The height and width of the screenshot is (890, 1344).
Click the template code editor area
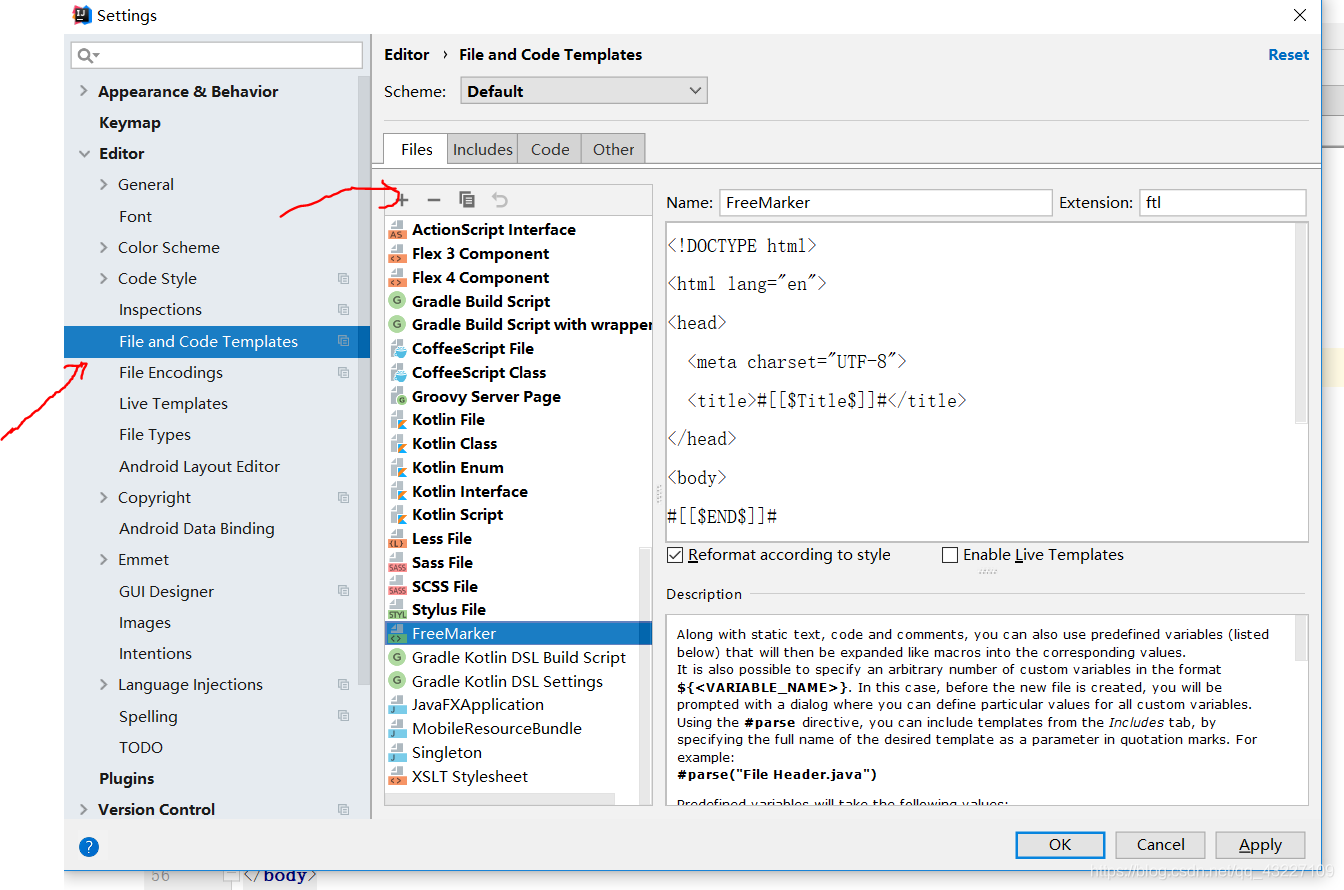pos(987,382)
